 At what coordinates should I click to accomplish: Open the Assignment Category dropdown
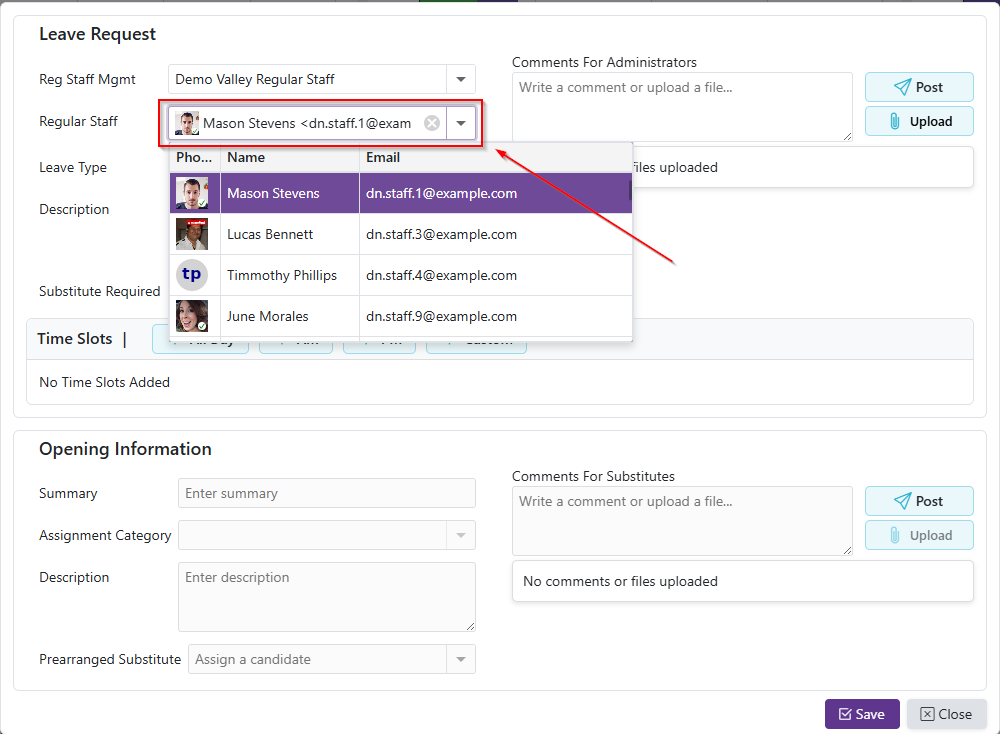pyautogui.click(x=461, y=535)
